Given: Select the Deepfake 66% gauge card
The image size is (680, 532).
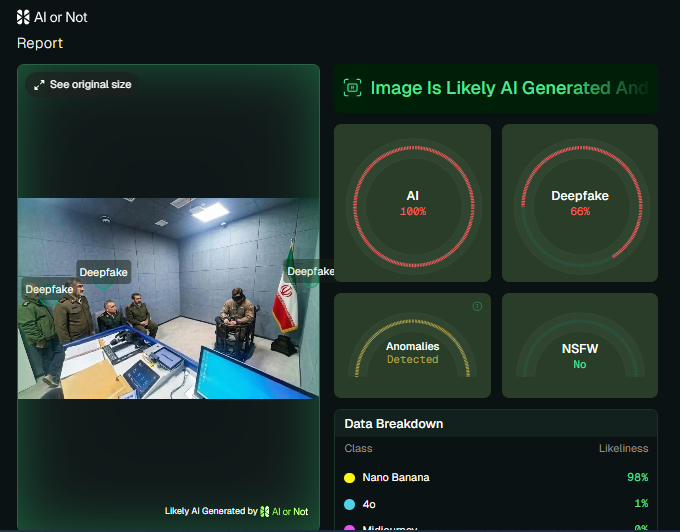Looking at the screenshot, I should point(579,203).
